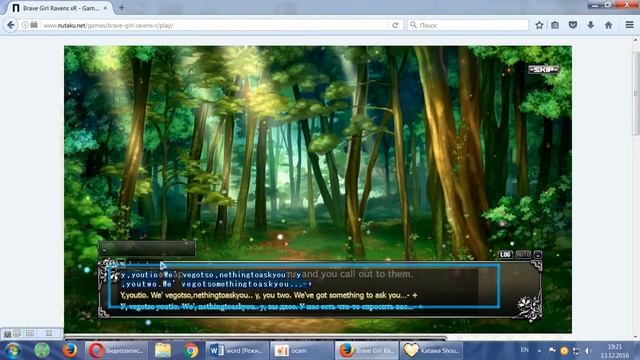The width and height of the screenshot is (640, 360).
Task: Click the game dialogue text box
Action: click(x=320, y=289)
